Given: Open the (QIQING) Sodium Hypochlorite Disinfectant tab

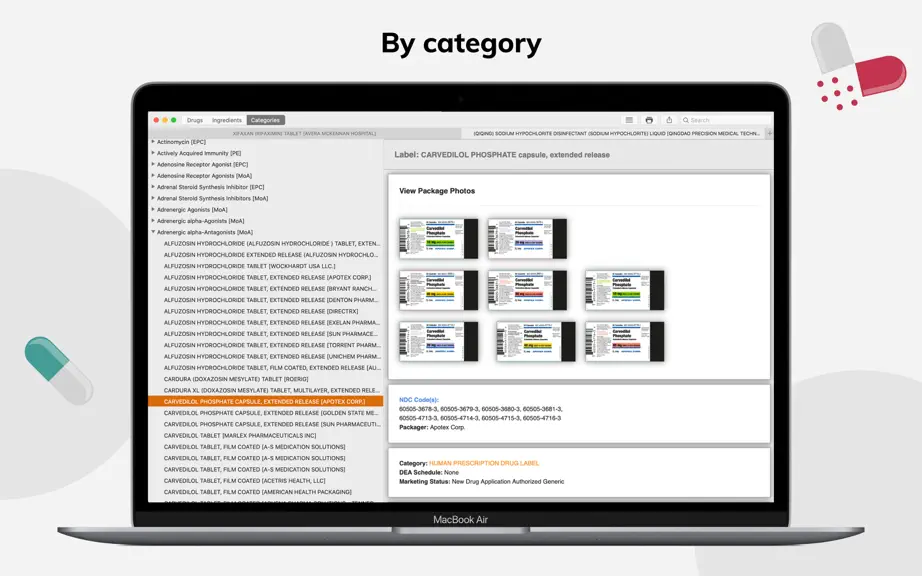Looking at the screenshot, I should [x=616, y=133].
